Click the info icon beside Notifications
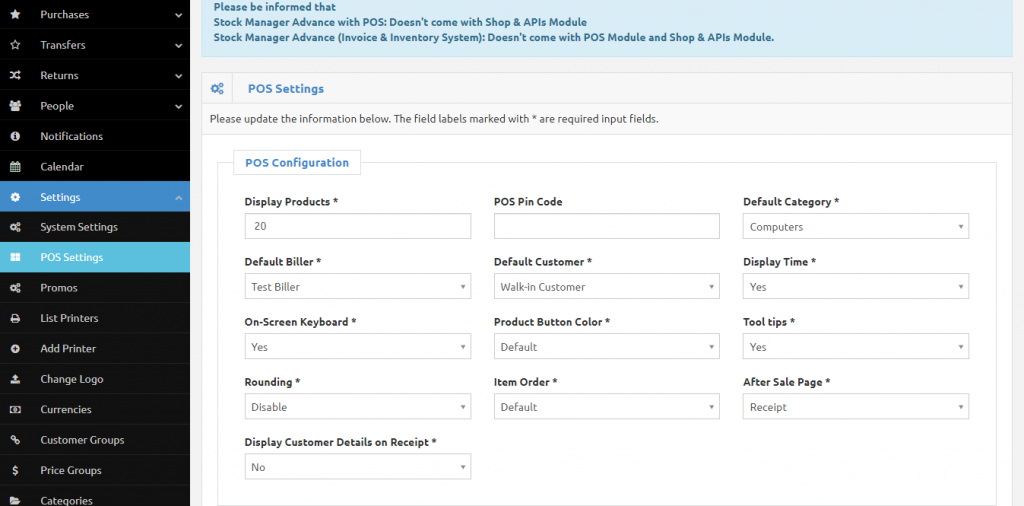This screenshot has height=506, width=1024. coord(15,136)
